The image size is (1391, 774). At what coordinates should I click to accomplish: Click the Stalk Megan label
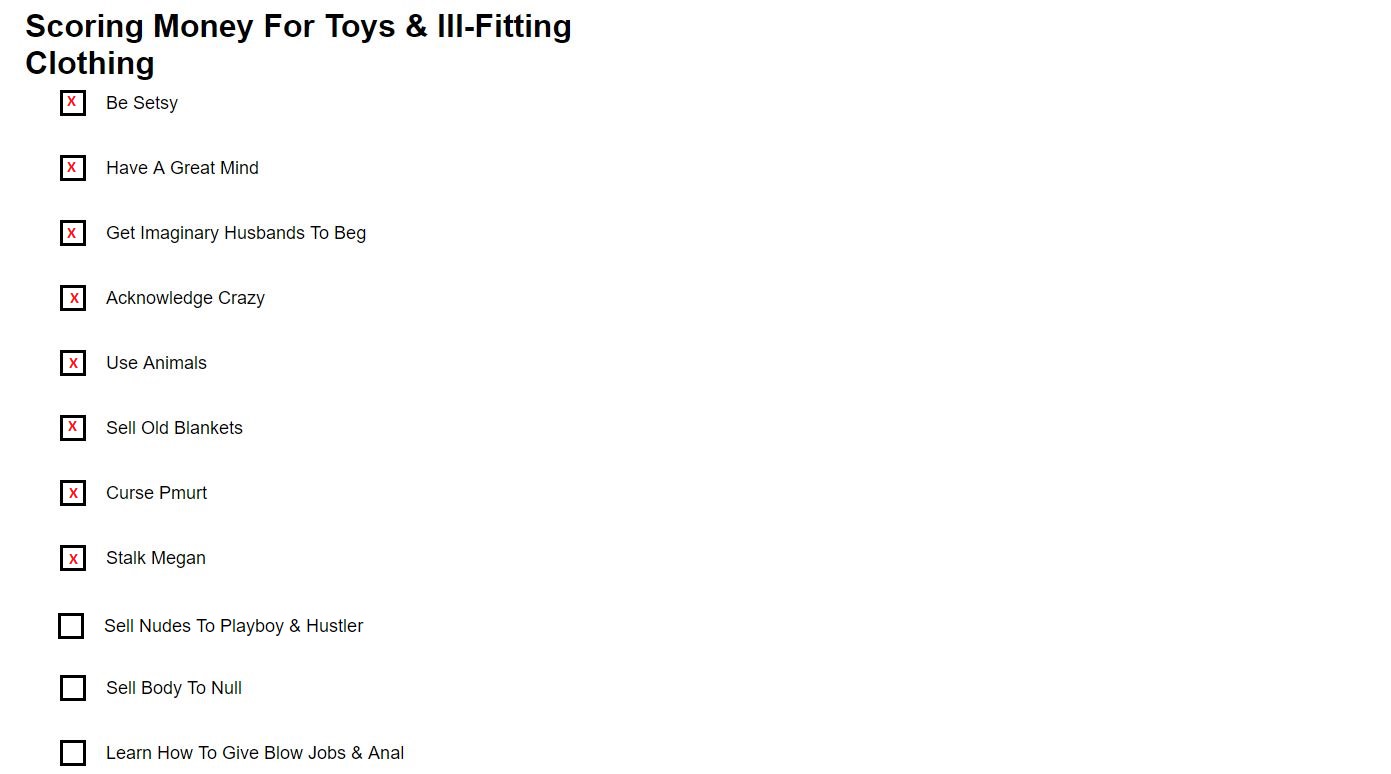(x=156, y=558)
